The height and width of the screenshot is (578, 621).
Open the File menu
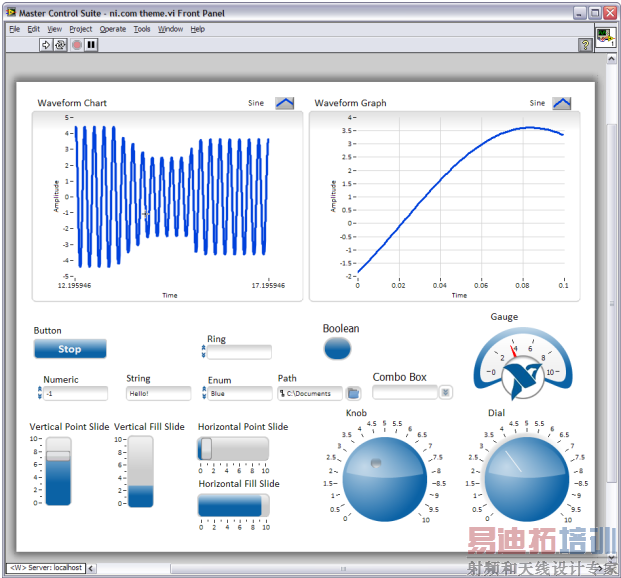pos(15,29)
